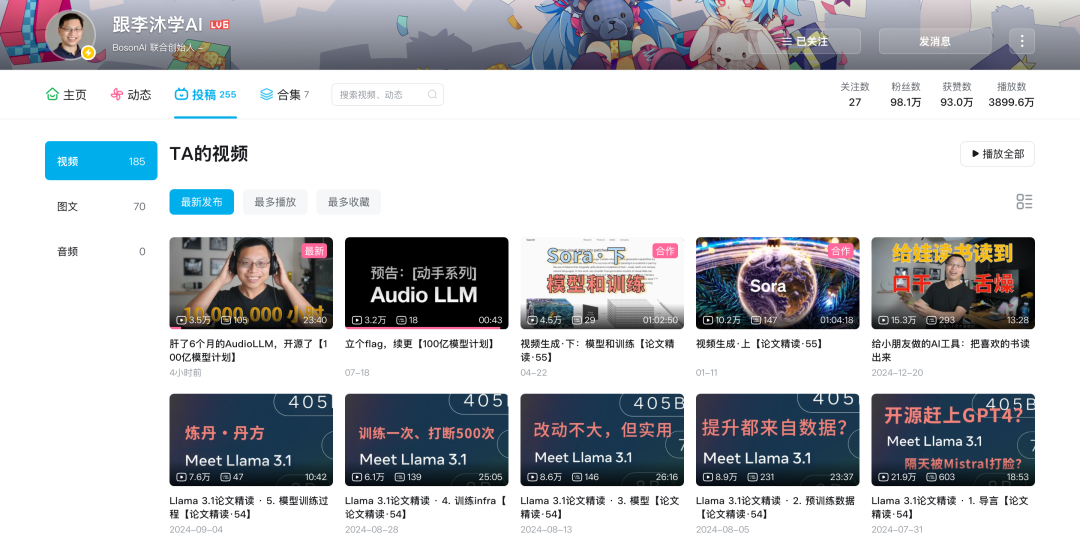Click the play count icon showing 3.5万
The image size is (1080, 536).
coord(181,320)
